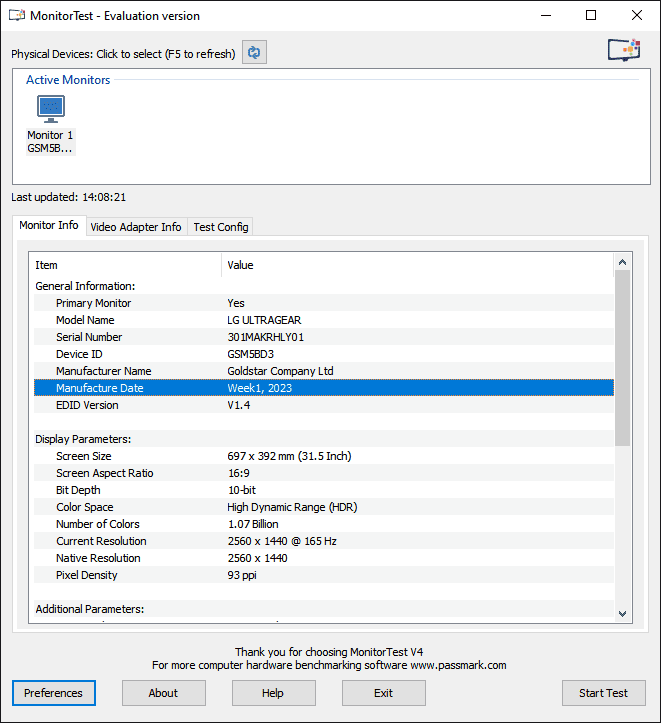Click the GSM5BD3 device ID value

tap(250, 354)
